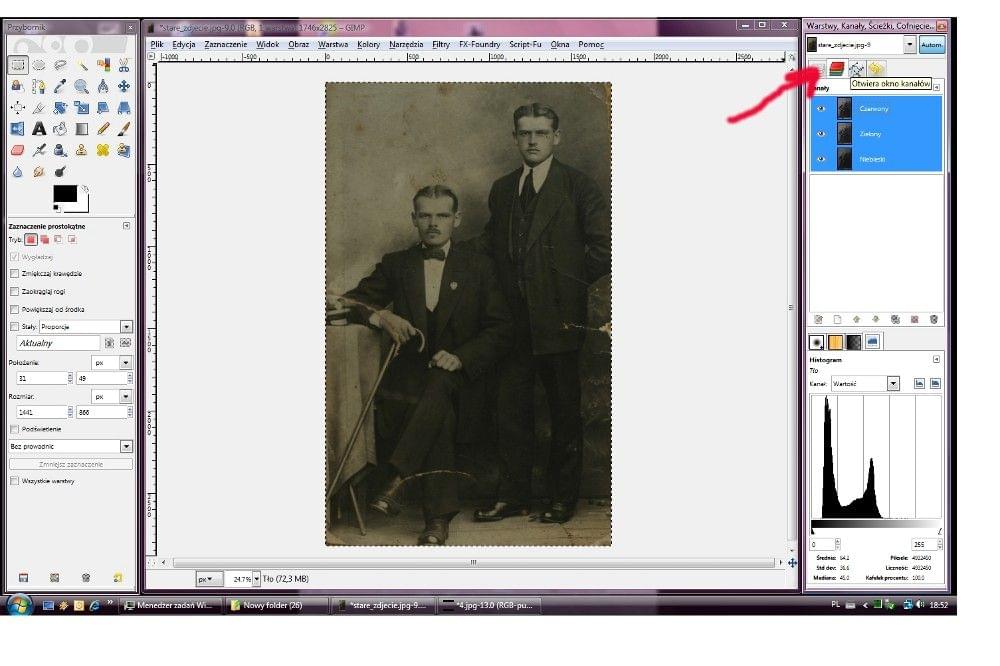Viewport: 1000px width, 666px height.
Task: Open the stare_zdjecie.jpg-9 image selector dropdown
Action: click(x=861, y=45)
